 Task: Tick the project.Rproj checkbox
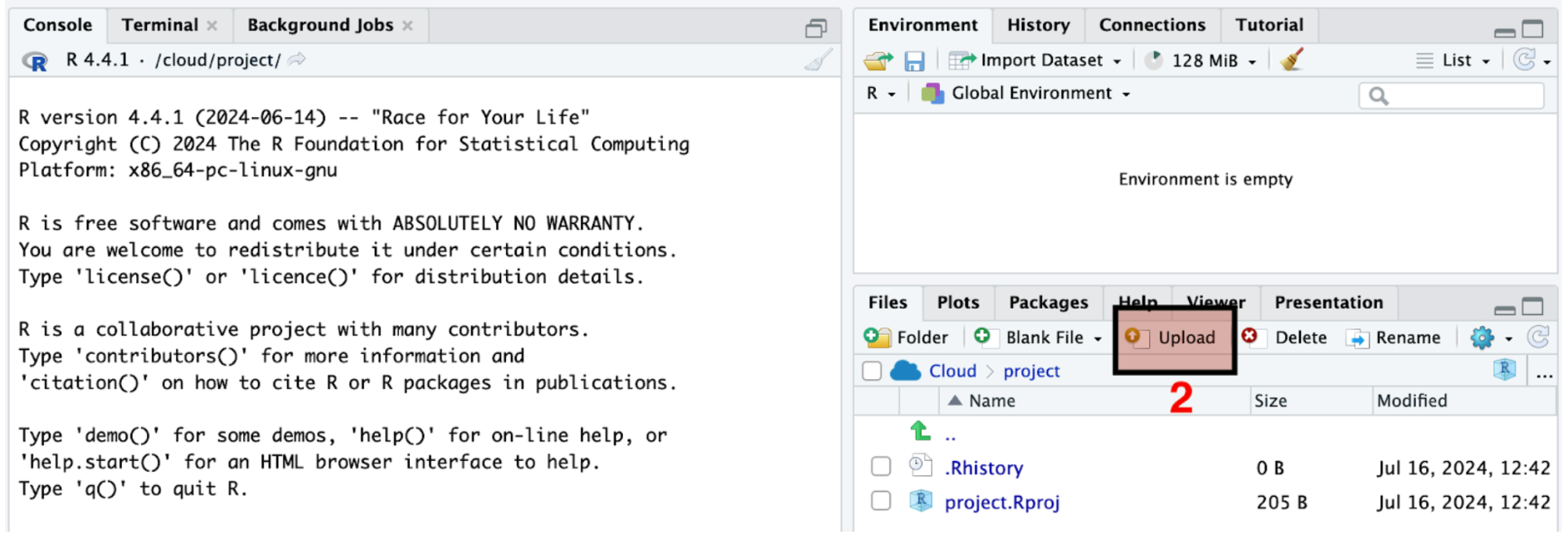[881, 501]
